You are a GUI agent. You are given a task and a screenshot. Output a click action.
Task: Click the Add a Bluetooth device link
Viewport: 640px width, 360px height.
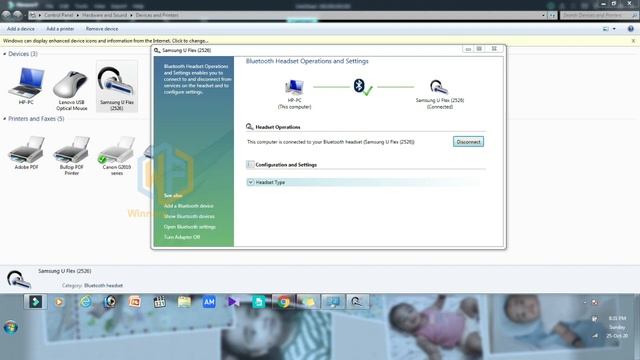click(x=189, y=206)
